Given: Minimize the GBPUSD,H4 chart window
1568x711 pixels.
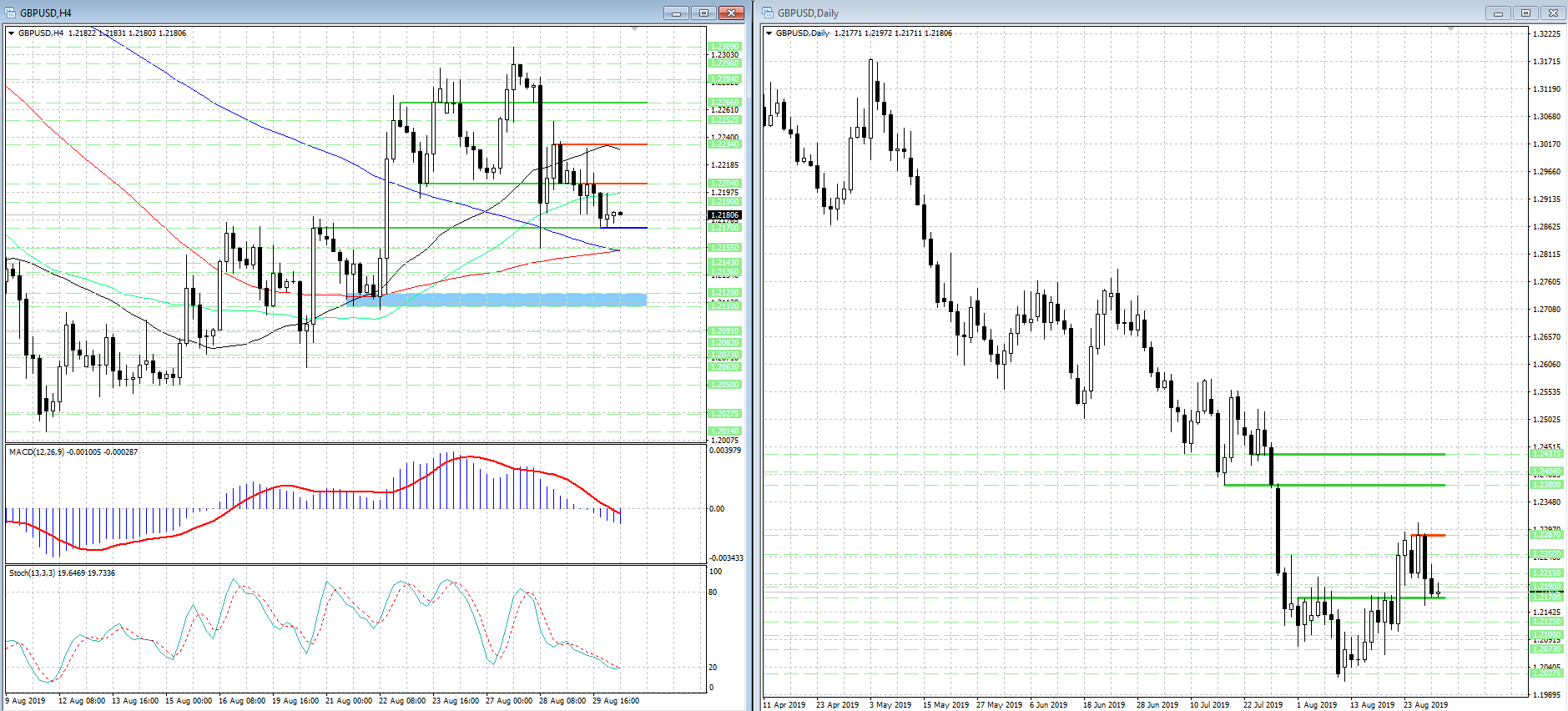Looking at the screenshot, I should [677, 13].
